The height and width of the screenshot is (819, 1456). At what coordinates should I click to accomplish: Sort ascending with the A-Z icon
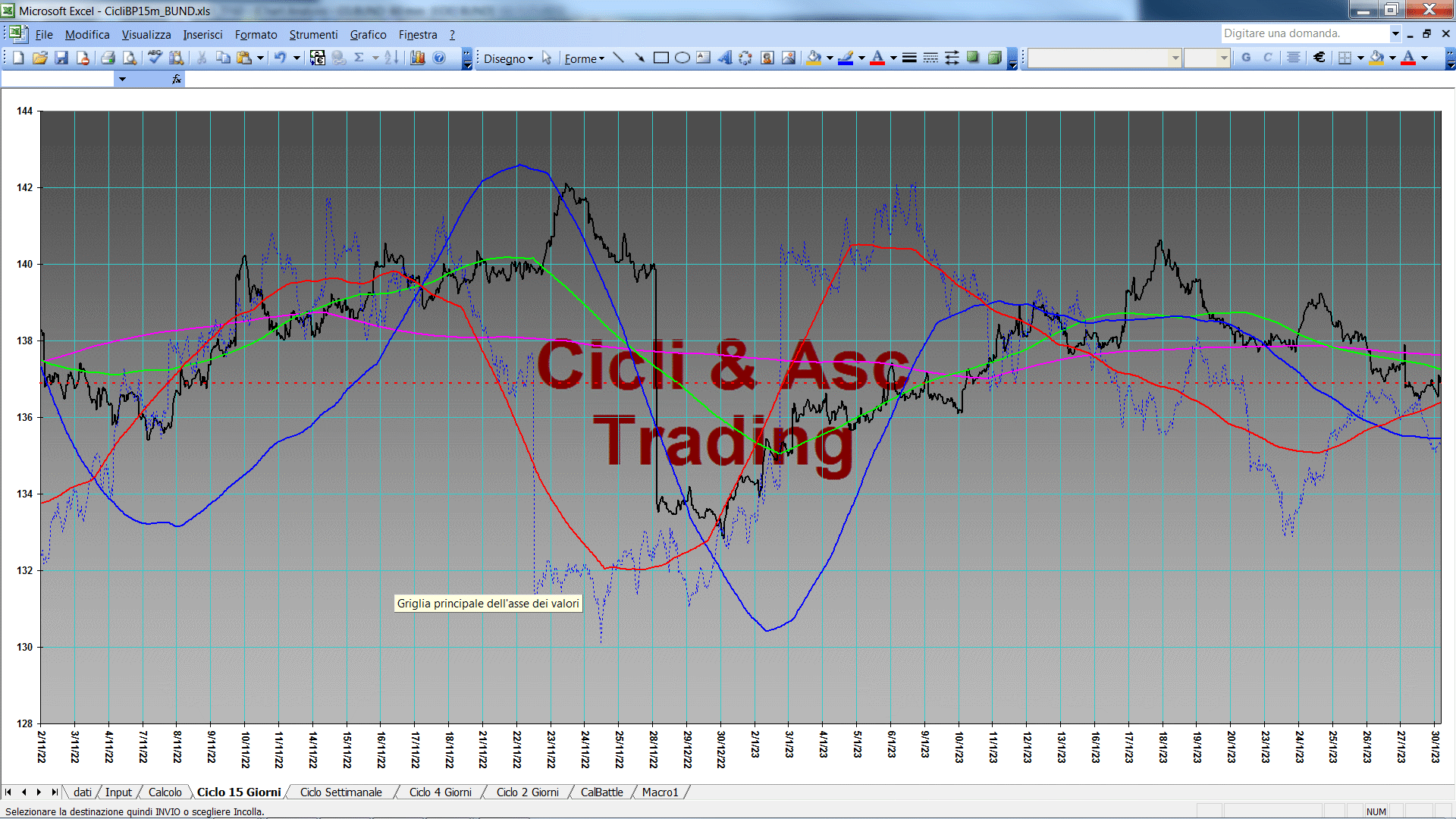[391, 58]
